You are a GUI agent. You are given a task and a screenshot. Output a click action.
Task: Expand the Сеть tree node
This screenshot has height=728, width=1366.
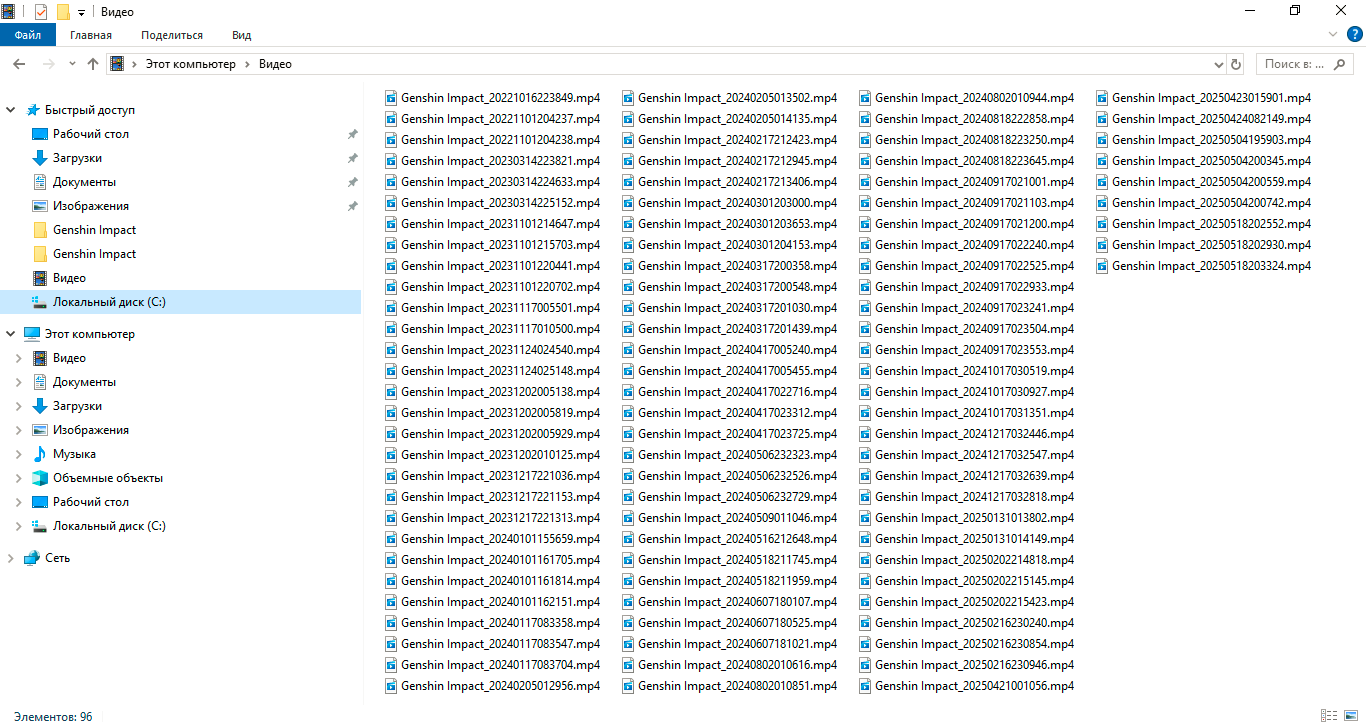coord(11,558)
